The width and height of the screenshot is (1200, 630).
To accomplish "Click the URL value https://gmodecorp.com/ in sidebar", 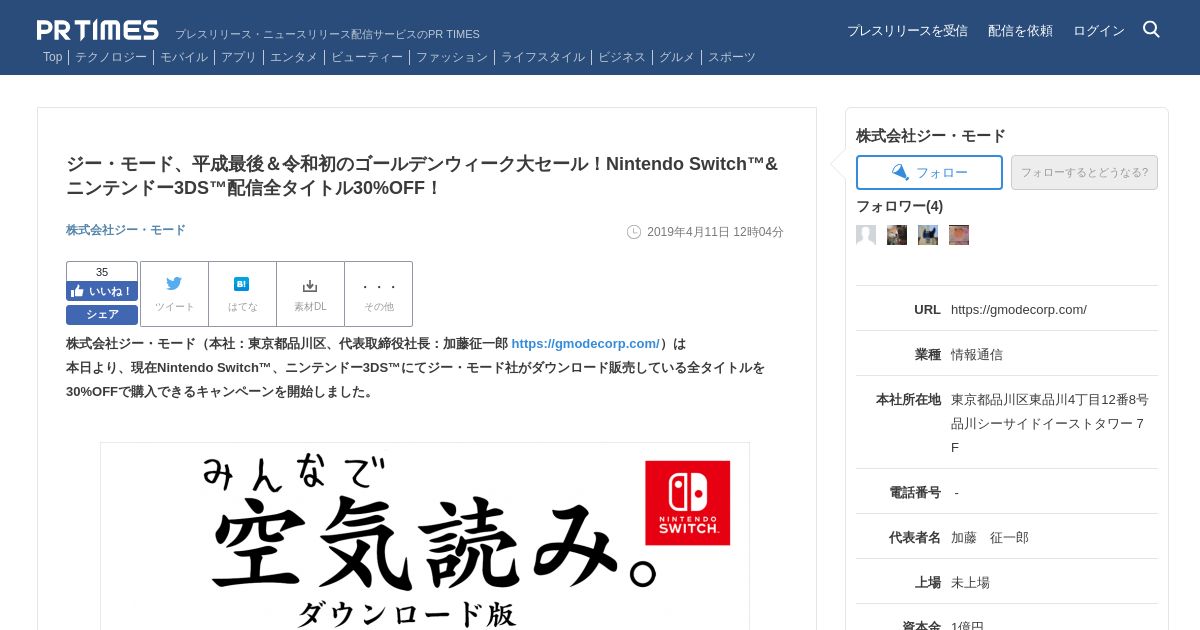I will pos(1019,309).
